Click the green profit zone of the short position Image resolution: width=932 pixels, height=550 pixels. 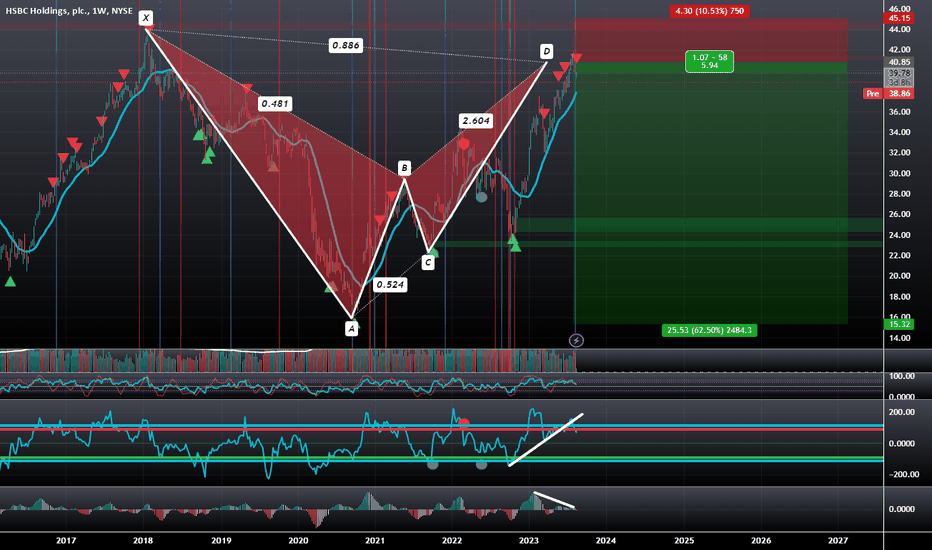click(710, 193)
